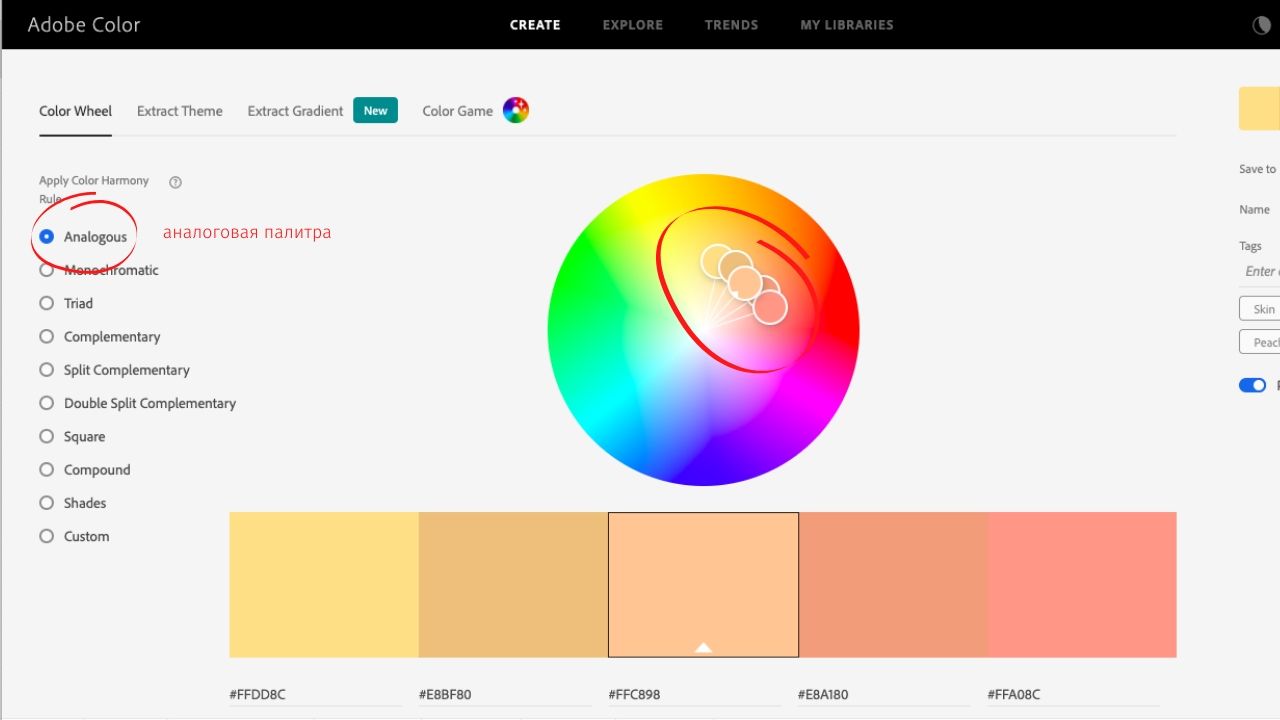Toggle the blue switch in right panel
Image resolution: width=1280 pixels, height=720 pixels.
[1252, 385]
